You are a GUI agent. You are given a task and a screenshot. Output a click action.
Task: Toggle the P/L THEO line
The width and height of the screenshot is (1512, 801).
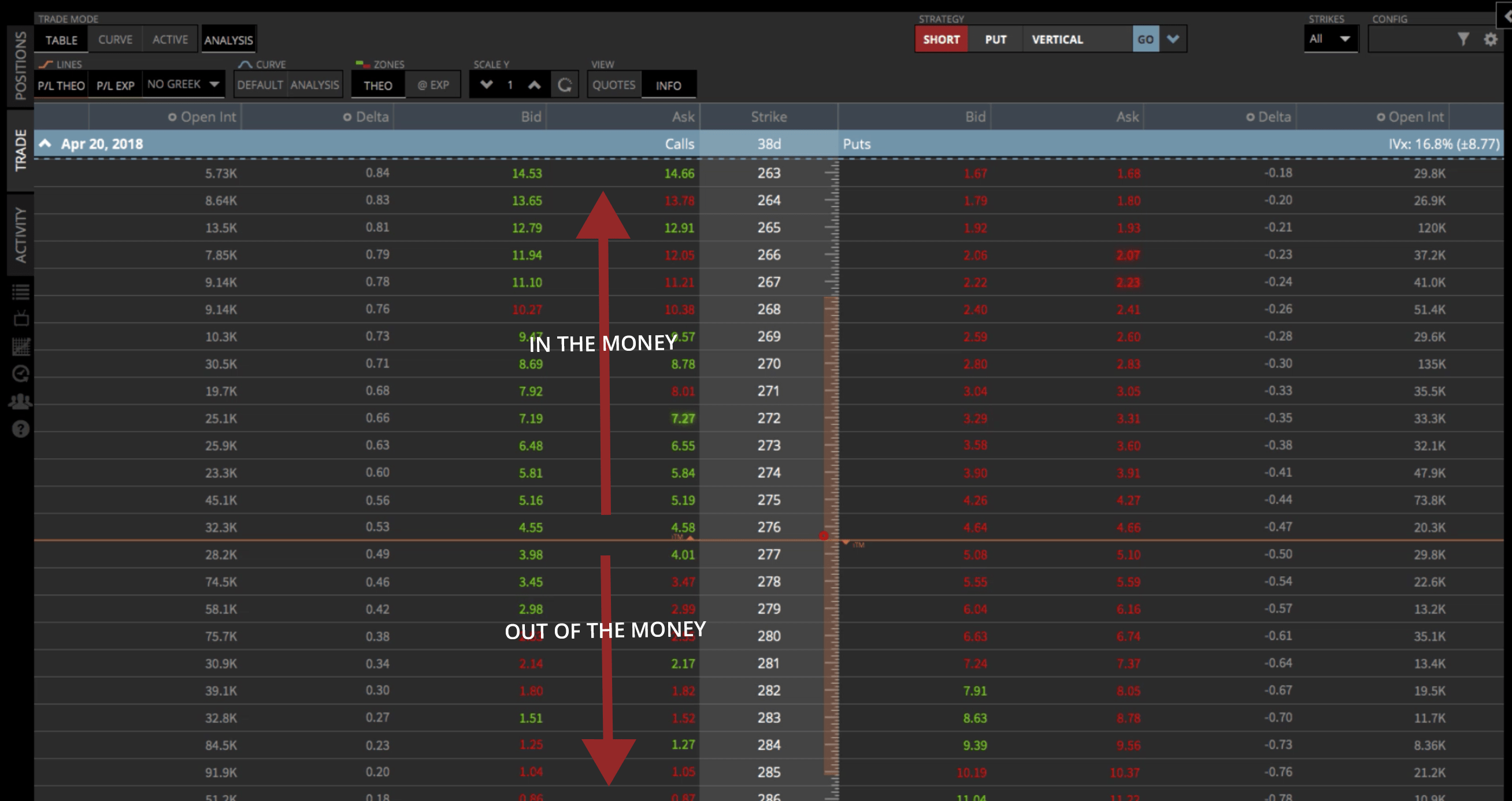click(61, 86)
